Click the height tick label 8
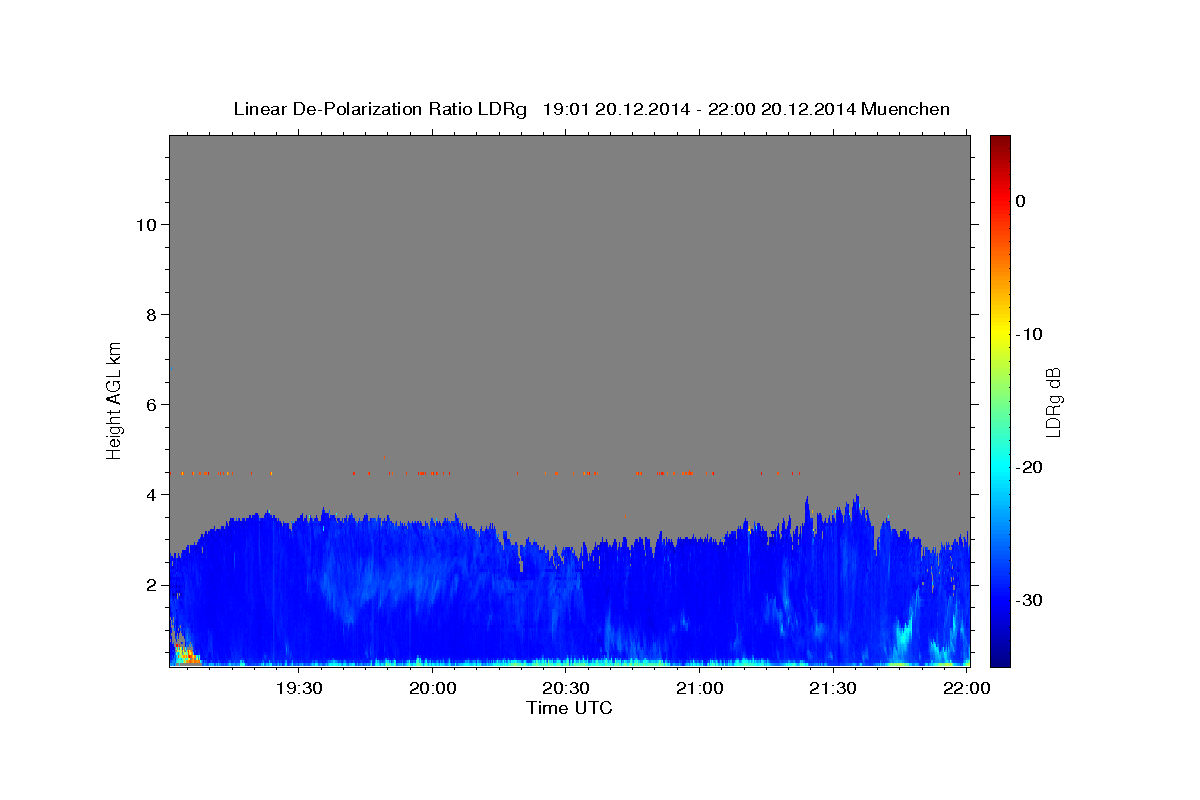This screenshot has height=800, width=1200. point(151,314)
